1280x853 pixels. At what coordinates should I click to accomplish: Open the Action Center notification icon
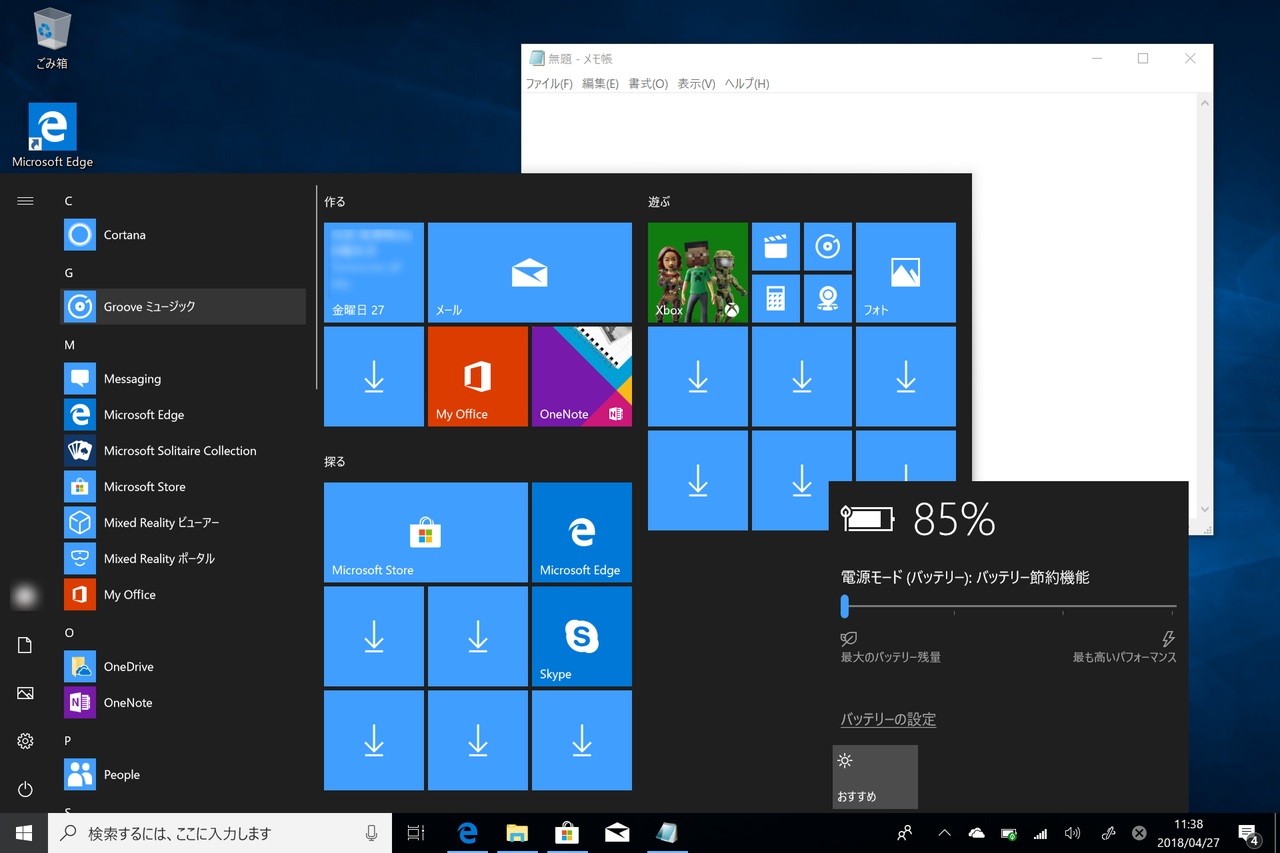click(x=1248, y=833)
